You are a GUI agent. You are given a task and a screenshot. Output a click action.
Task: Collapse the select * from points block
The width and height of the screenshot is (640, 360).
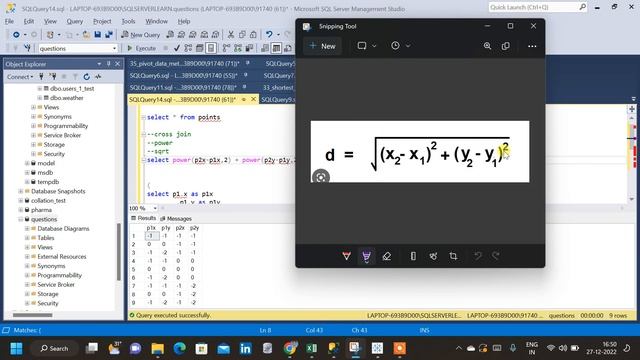pos(143,118)
